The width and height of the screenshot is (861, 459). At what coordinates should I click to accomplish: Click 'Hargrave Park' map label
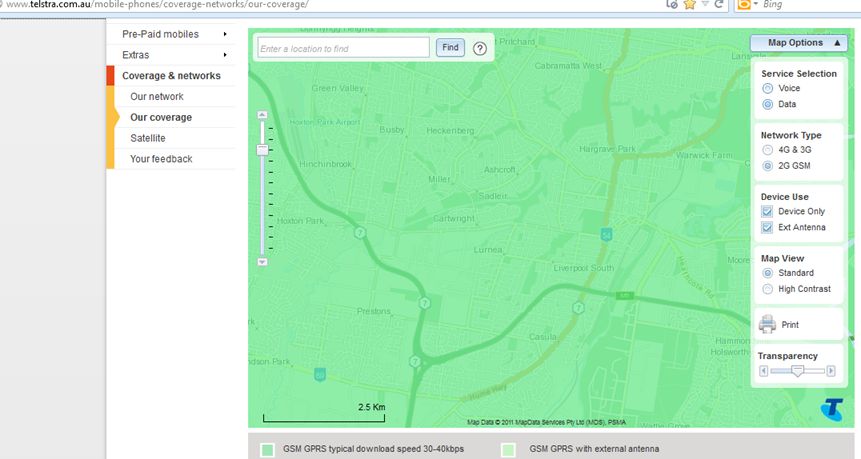(x=607, y=149)
